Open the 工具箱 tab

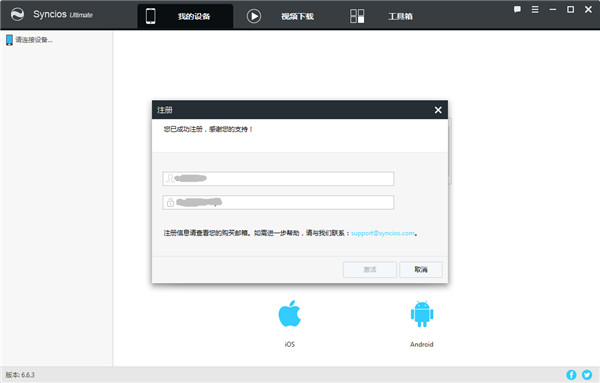click(x=400, y=16)
